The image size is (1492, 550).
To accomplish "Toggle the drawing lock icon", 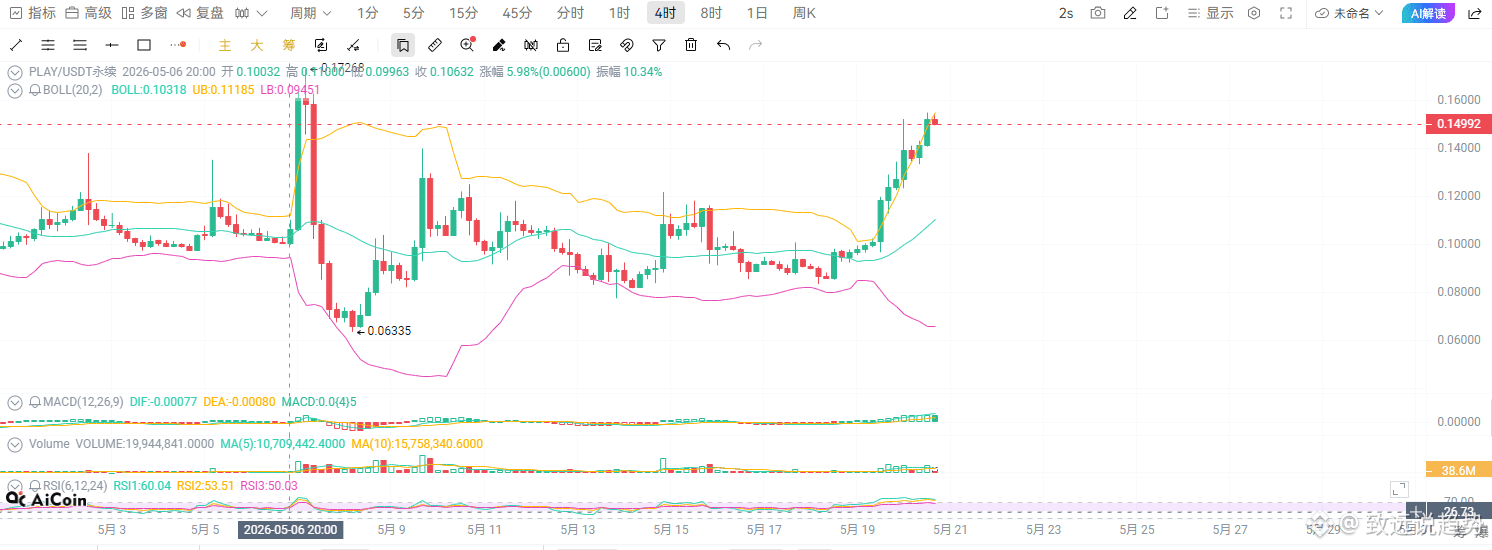I will tap(563, 45).
